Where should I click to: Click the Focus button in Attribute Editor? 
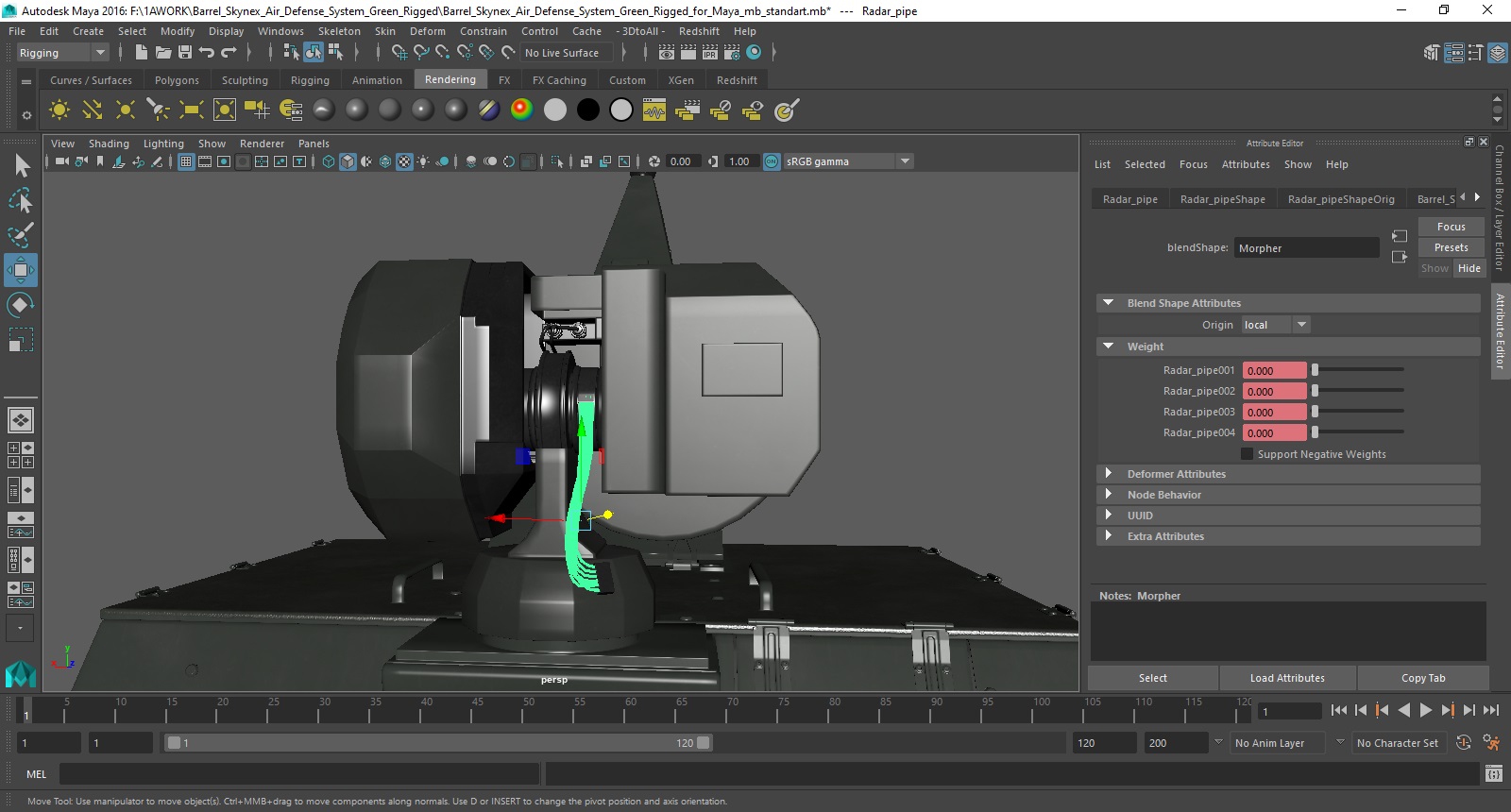1451,227
